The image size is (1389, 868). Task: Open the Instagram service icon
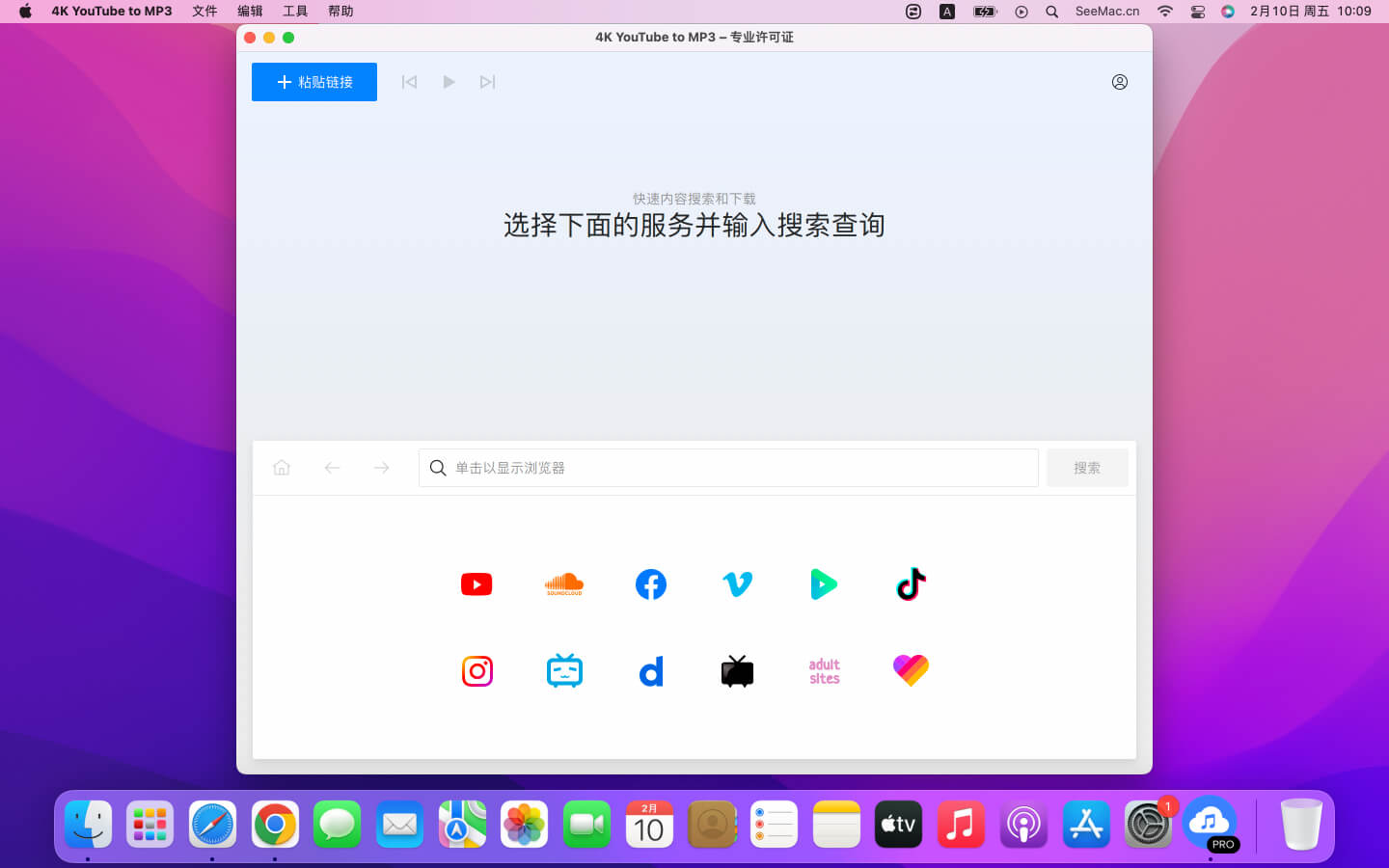click(477, 671)
